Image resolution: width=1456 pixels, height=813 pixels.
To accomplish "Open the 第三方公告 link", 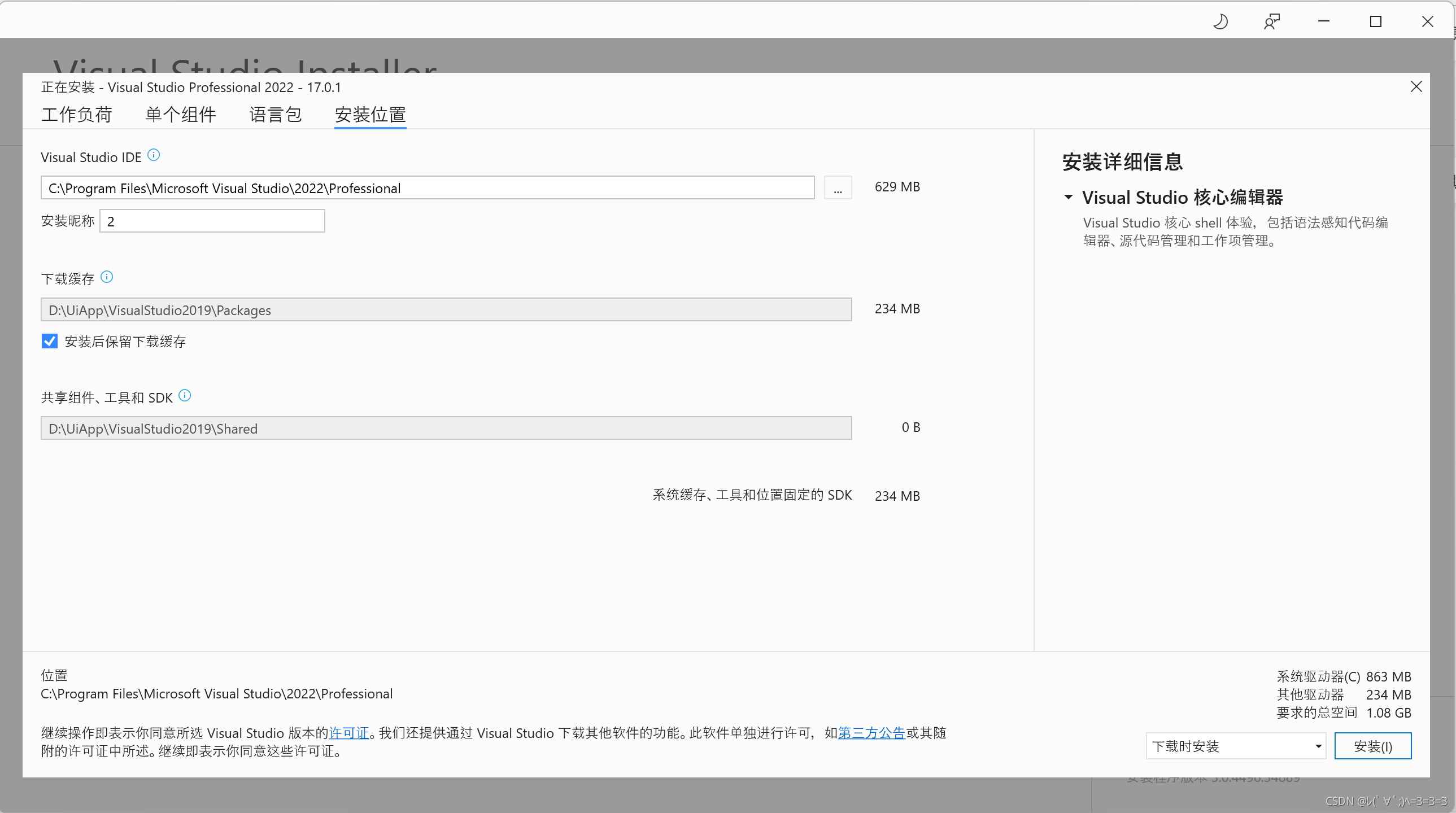I will (x=871, y=733).
